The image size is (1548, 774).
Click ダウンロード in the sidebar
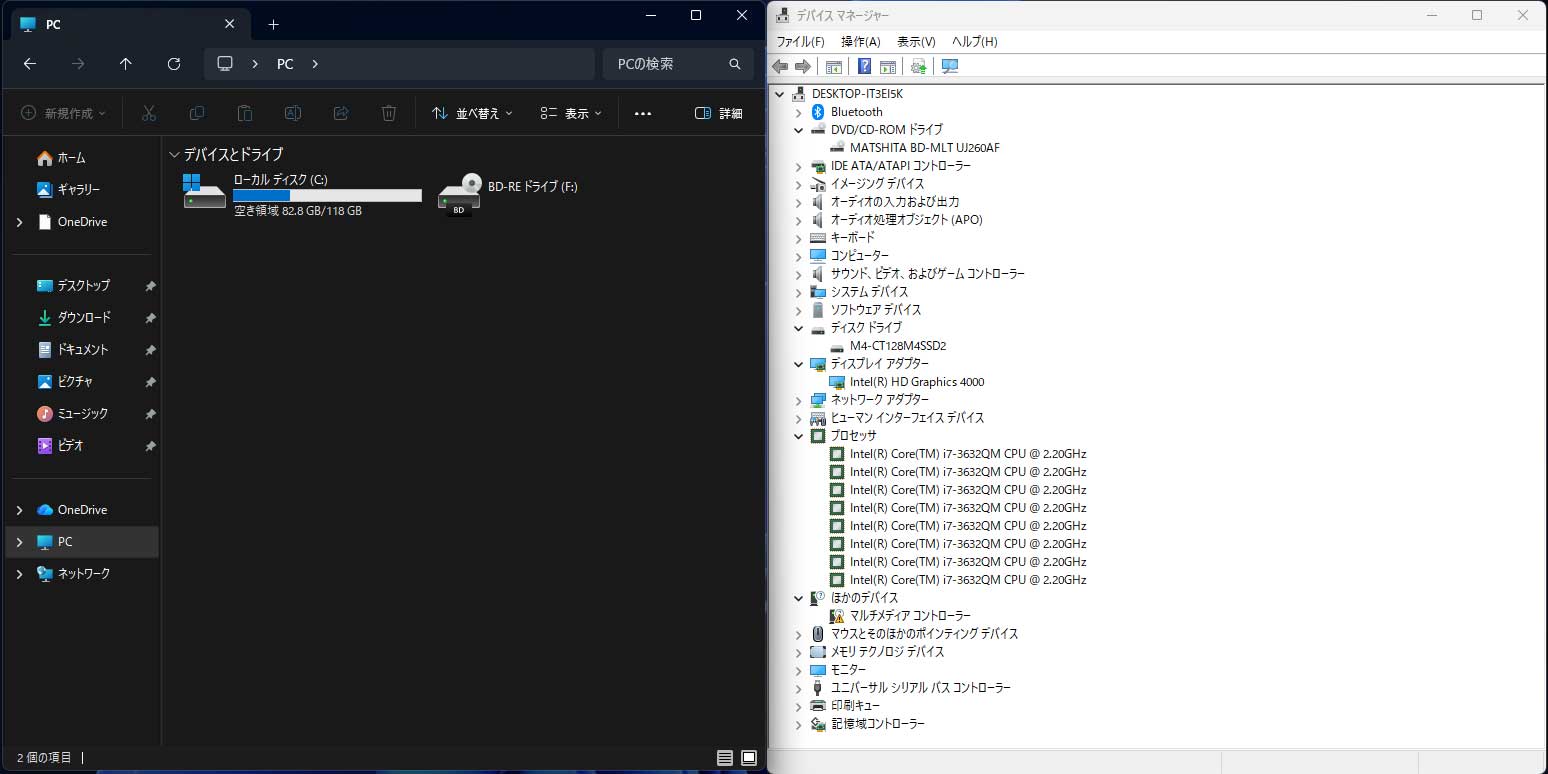point(84,318)
